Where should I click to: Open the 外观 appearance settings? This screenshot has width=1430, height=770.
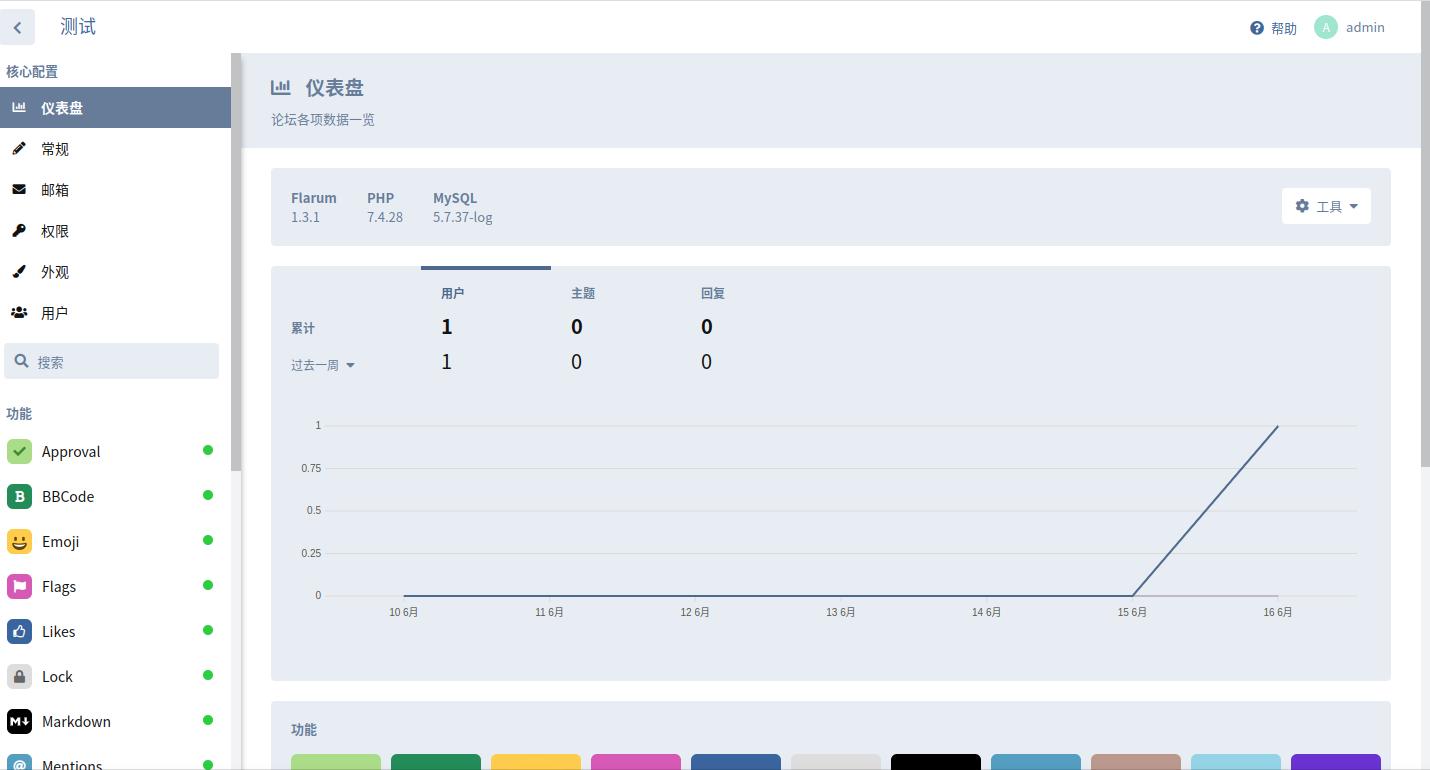click(55, 272)
